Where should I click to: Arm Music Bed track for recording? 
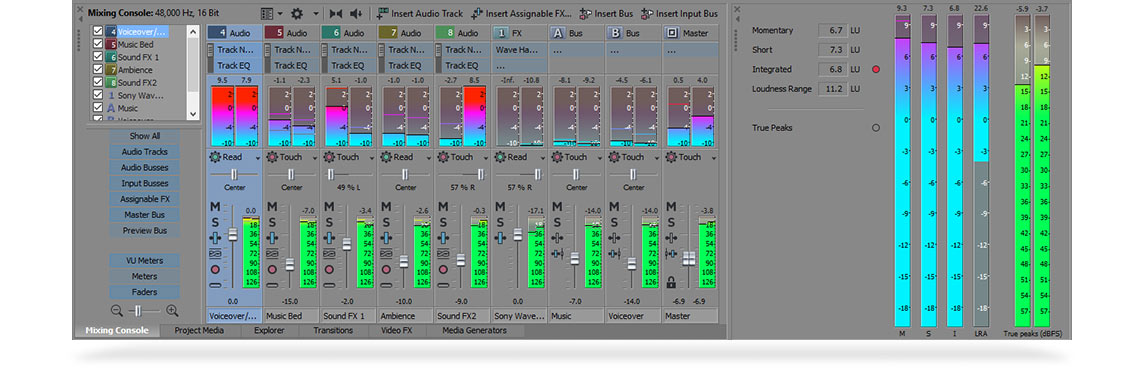click(272, 269)
